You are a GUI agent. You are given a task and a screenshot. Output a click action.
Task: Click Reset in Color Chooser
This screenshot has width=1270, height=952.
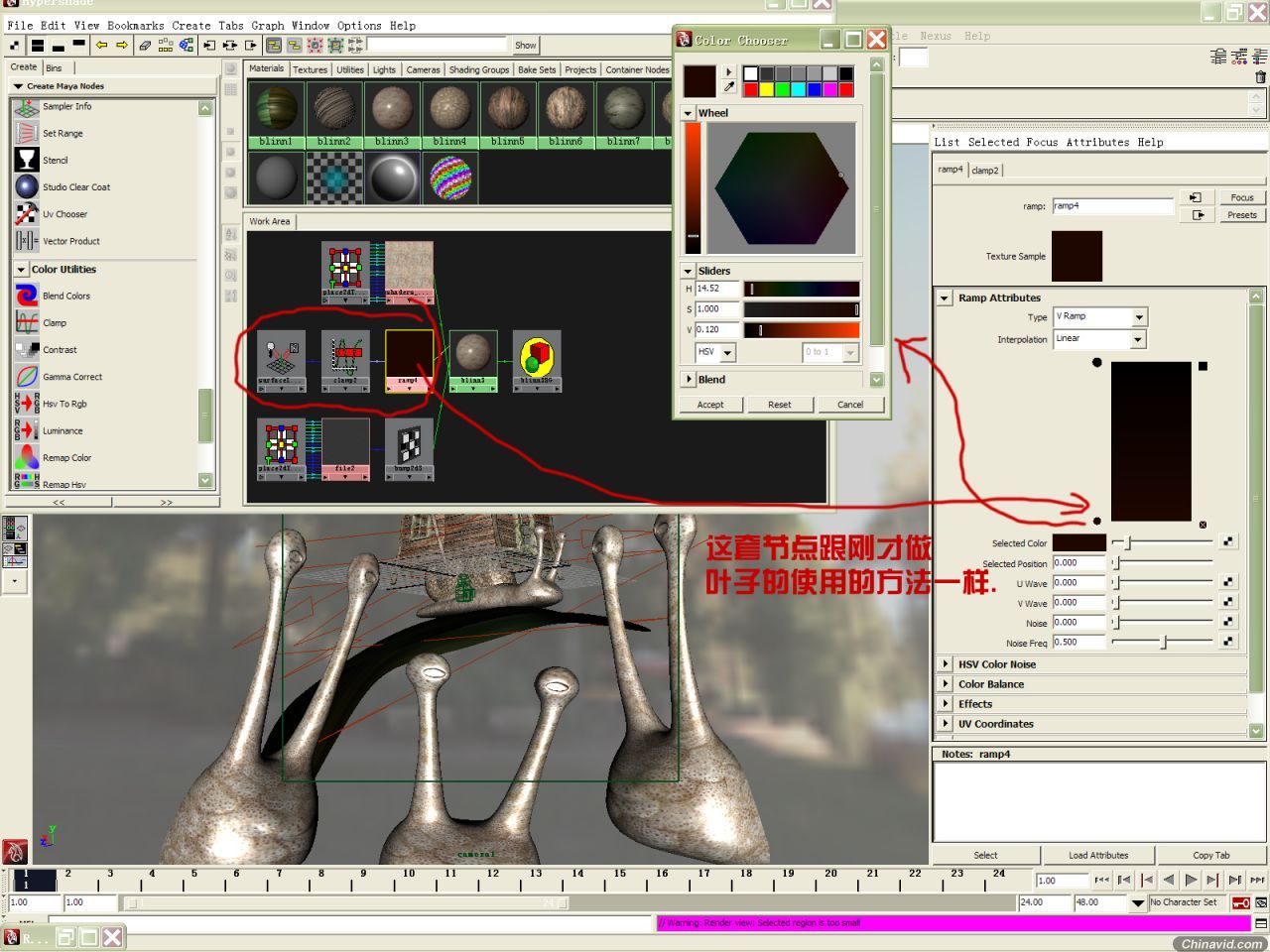click(x=780, y=405)
